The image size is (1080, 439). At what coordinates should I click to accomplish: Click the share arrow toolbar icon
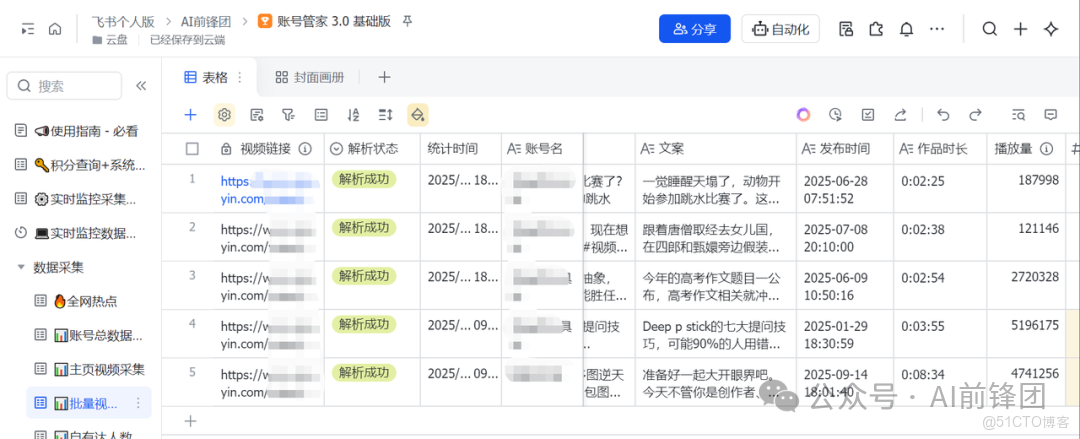pyautogui.click(x=900, y=115)
